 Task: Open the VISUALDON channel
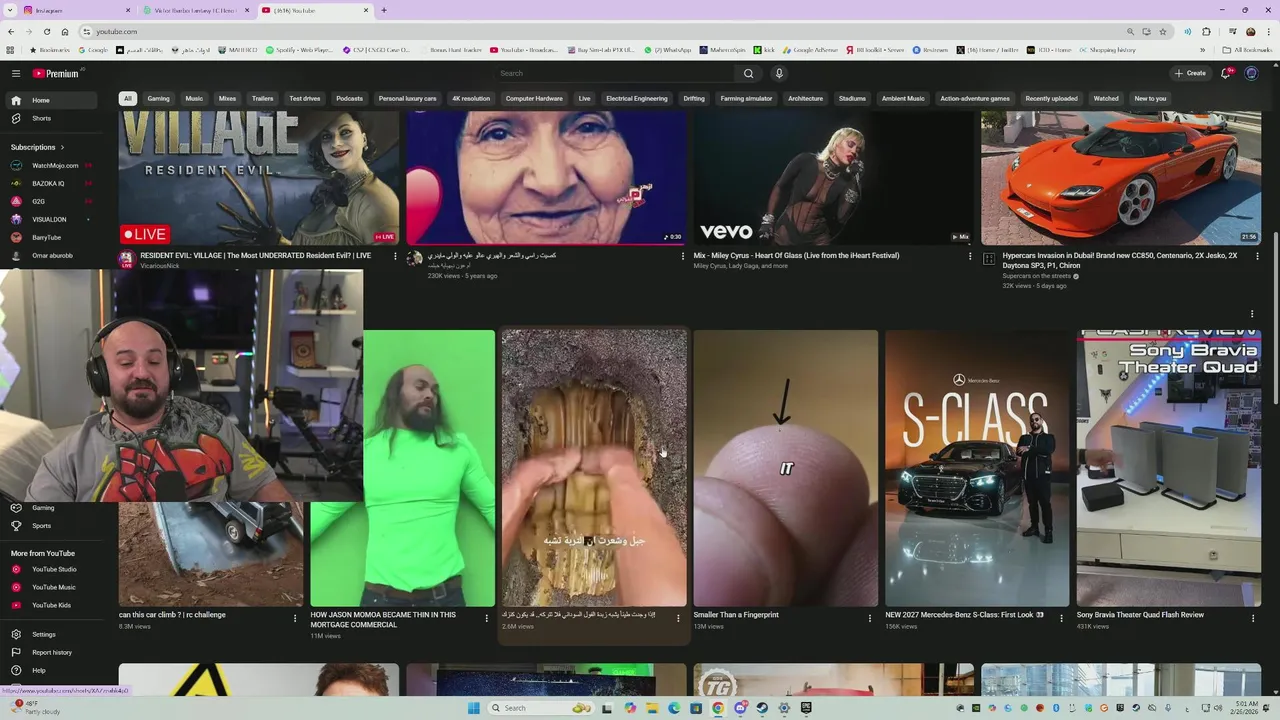click(x=50, y=219)
